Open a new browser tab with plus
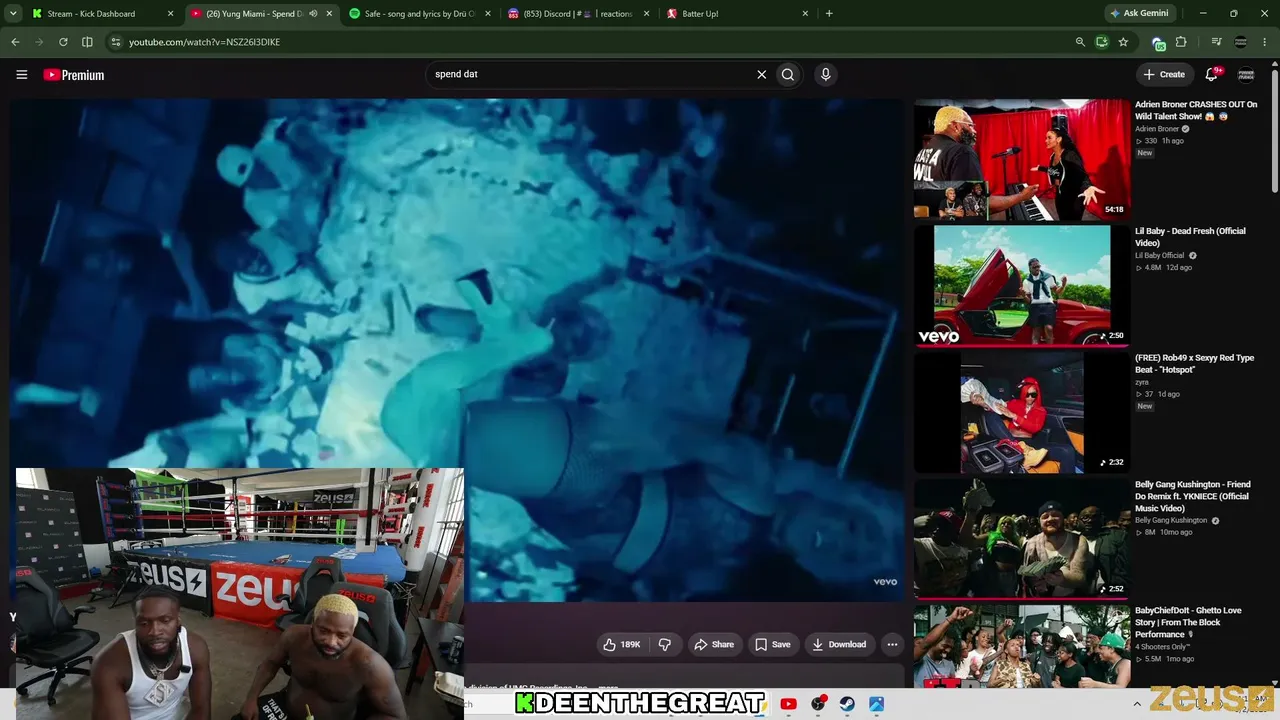Screen dimensions: 1280x720 829,14
